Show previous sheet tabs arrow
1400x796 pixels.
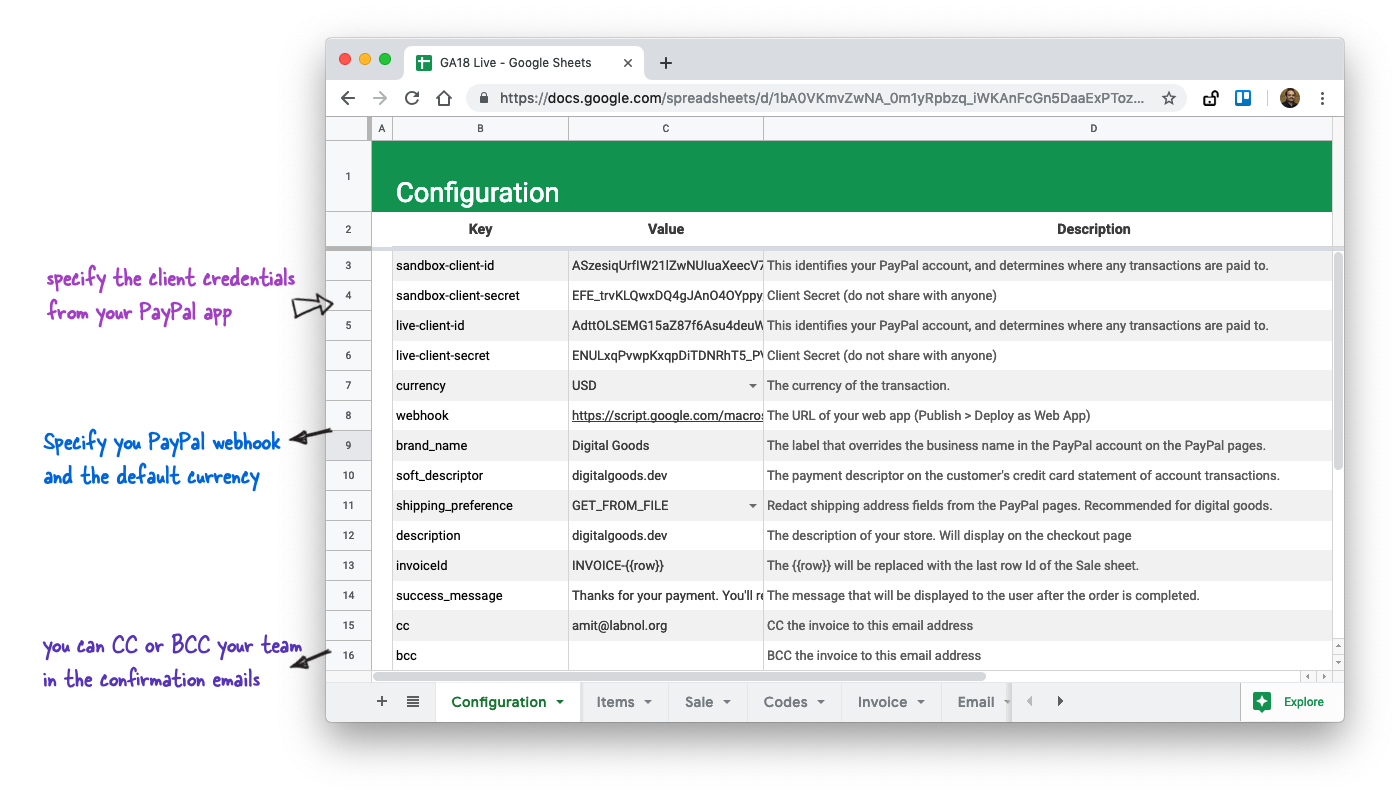1030,702
